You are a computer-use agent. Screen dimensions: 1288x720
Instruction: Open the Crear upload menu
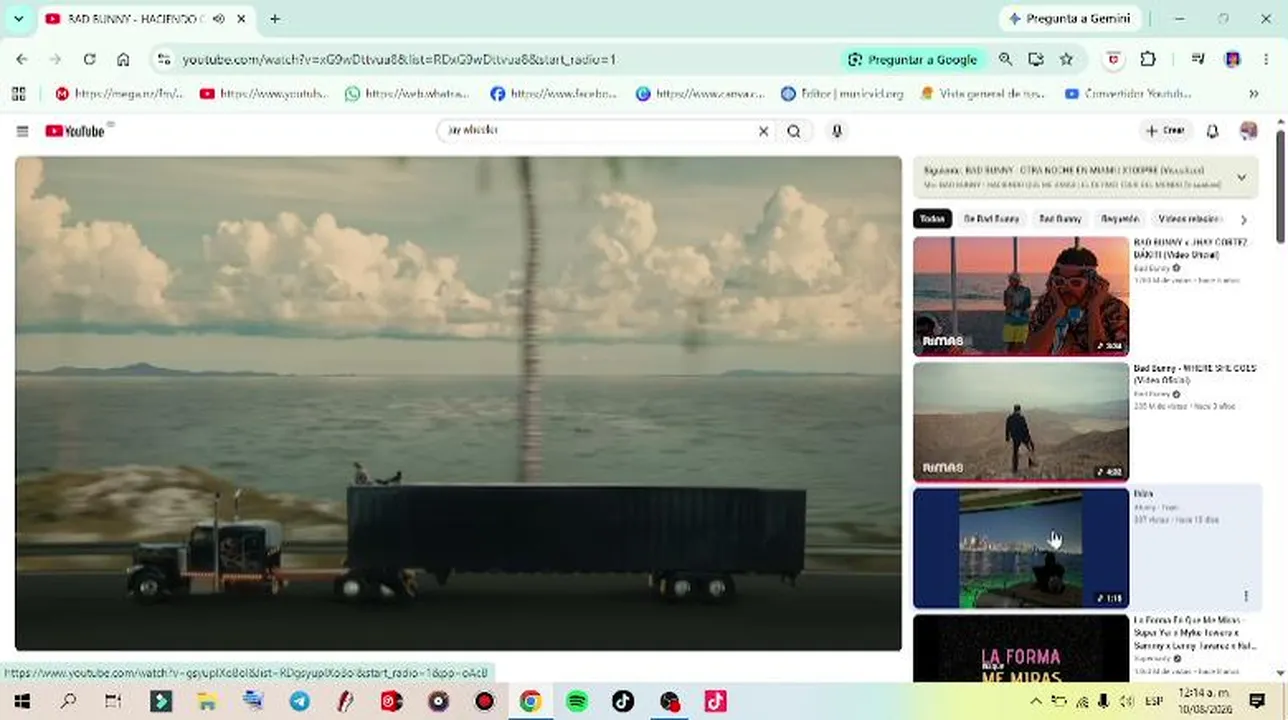[x=1165, y=131]
